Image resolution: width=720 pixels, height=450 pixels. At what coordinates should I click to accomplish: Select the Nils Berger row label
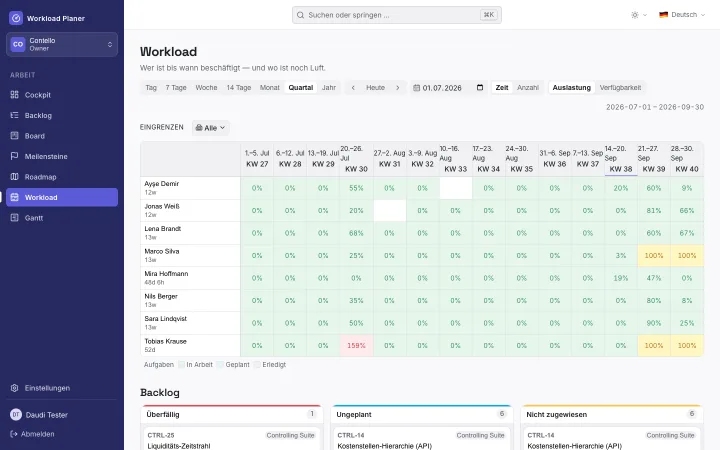coord(190,301)
